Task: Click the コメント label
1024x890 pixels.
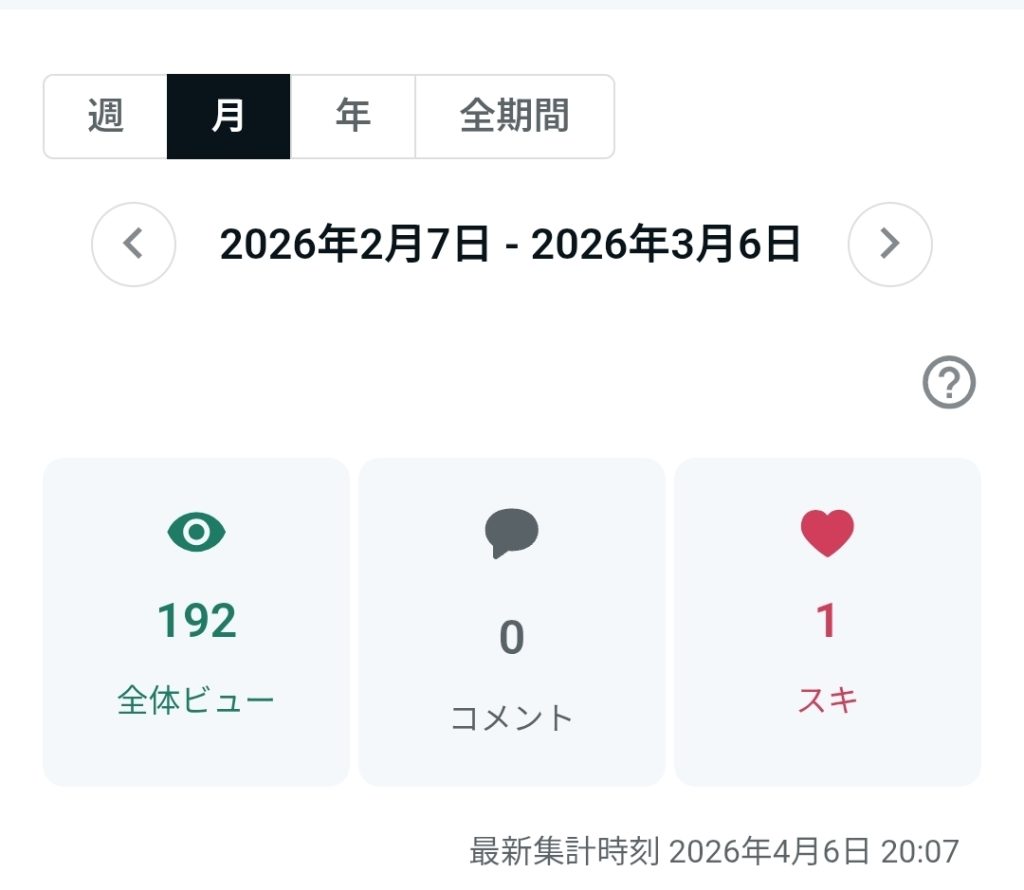Action: click(x=511, y=717)
